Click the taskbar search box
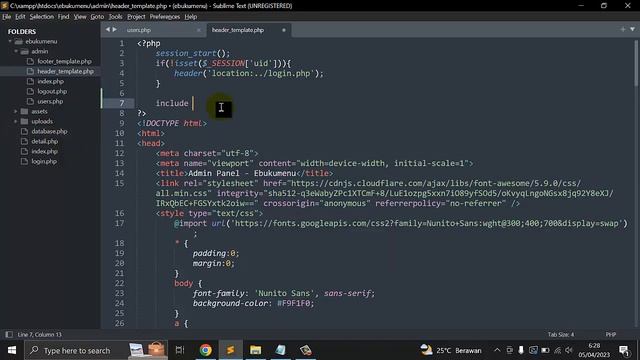The image size is (640, 360). (96, 350)
